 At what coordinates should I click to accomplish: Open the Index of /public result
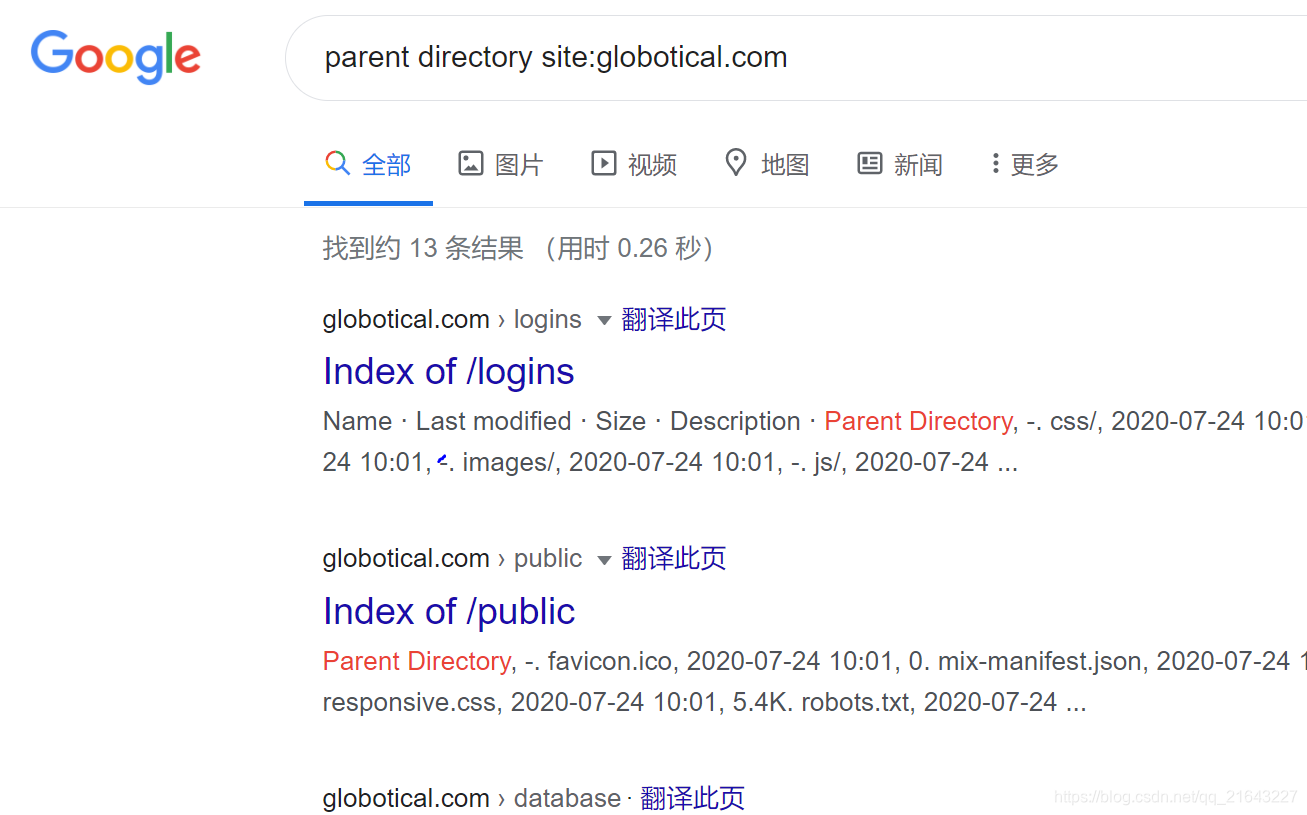coord(449,612)
